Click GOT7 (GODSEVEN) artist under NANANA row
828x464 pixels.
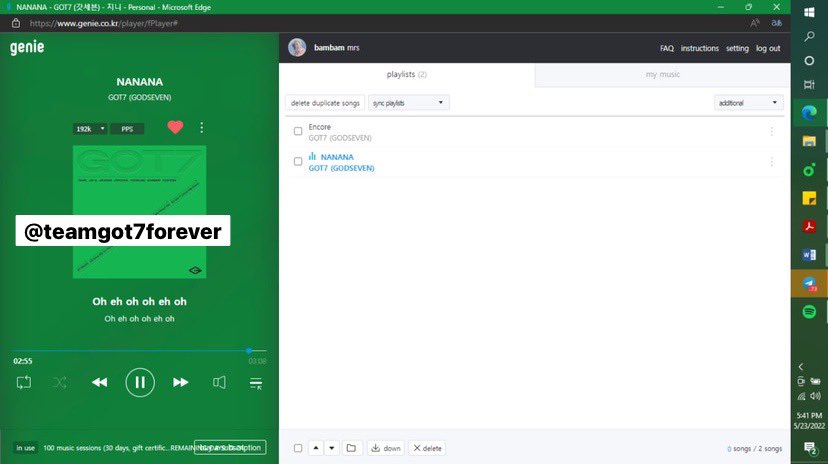341,168
